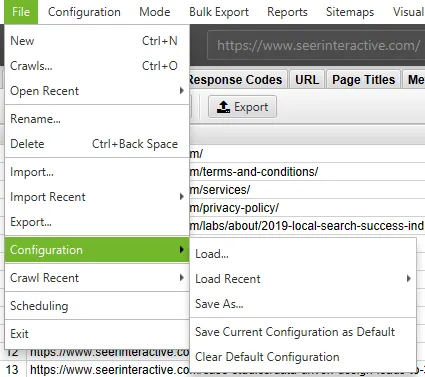Expand Crawl Recent submenu

(x=97, y=278)
